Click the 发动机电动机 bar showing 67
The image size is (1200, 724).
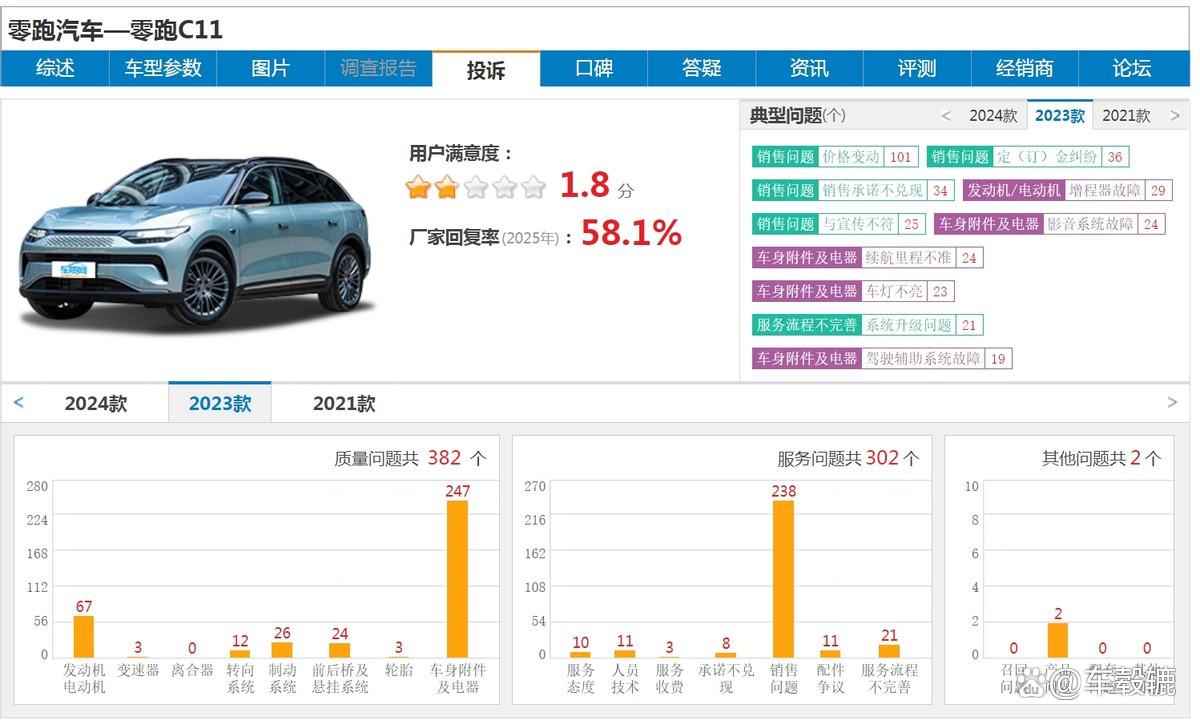84,636
